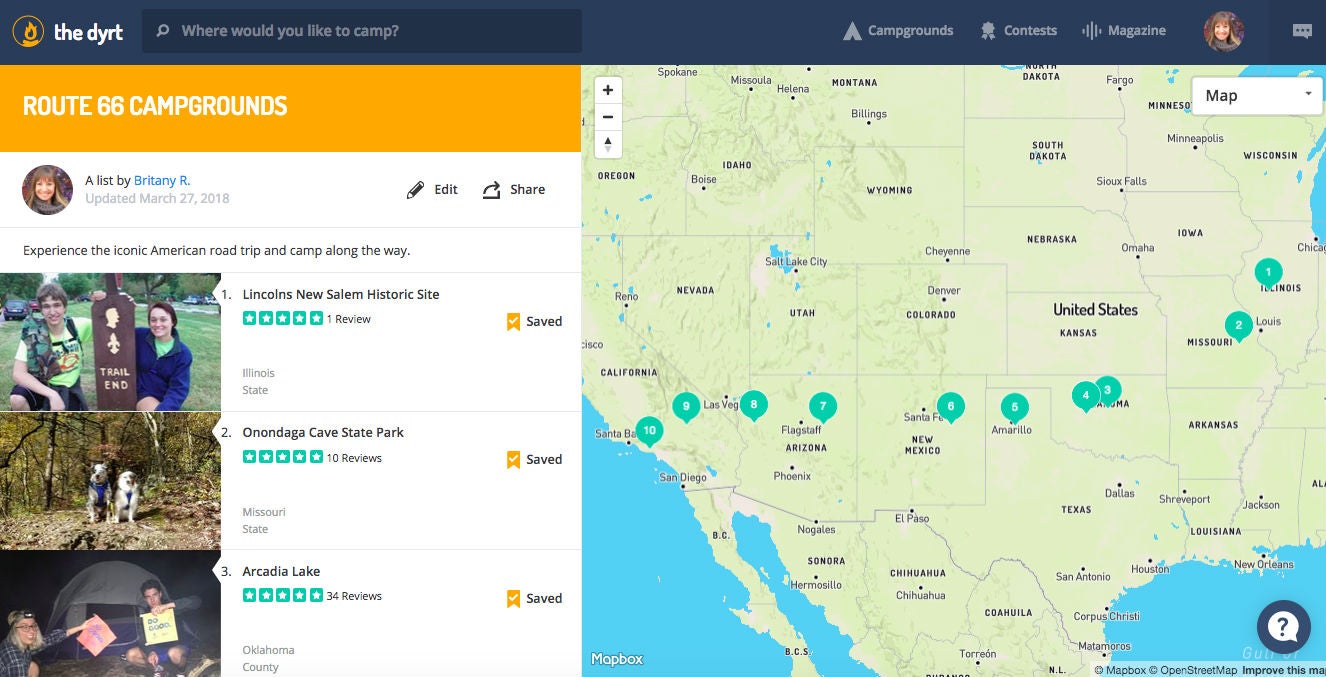Open Onondaga Cave State Park listing
Screen dimensions: 1326x677
point(323,433)
